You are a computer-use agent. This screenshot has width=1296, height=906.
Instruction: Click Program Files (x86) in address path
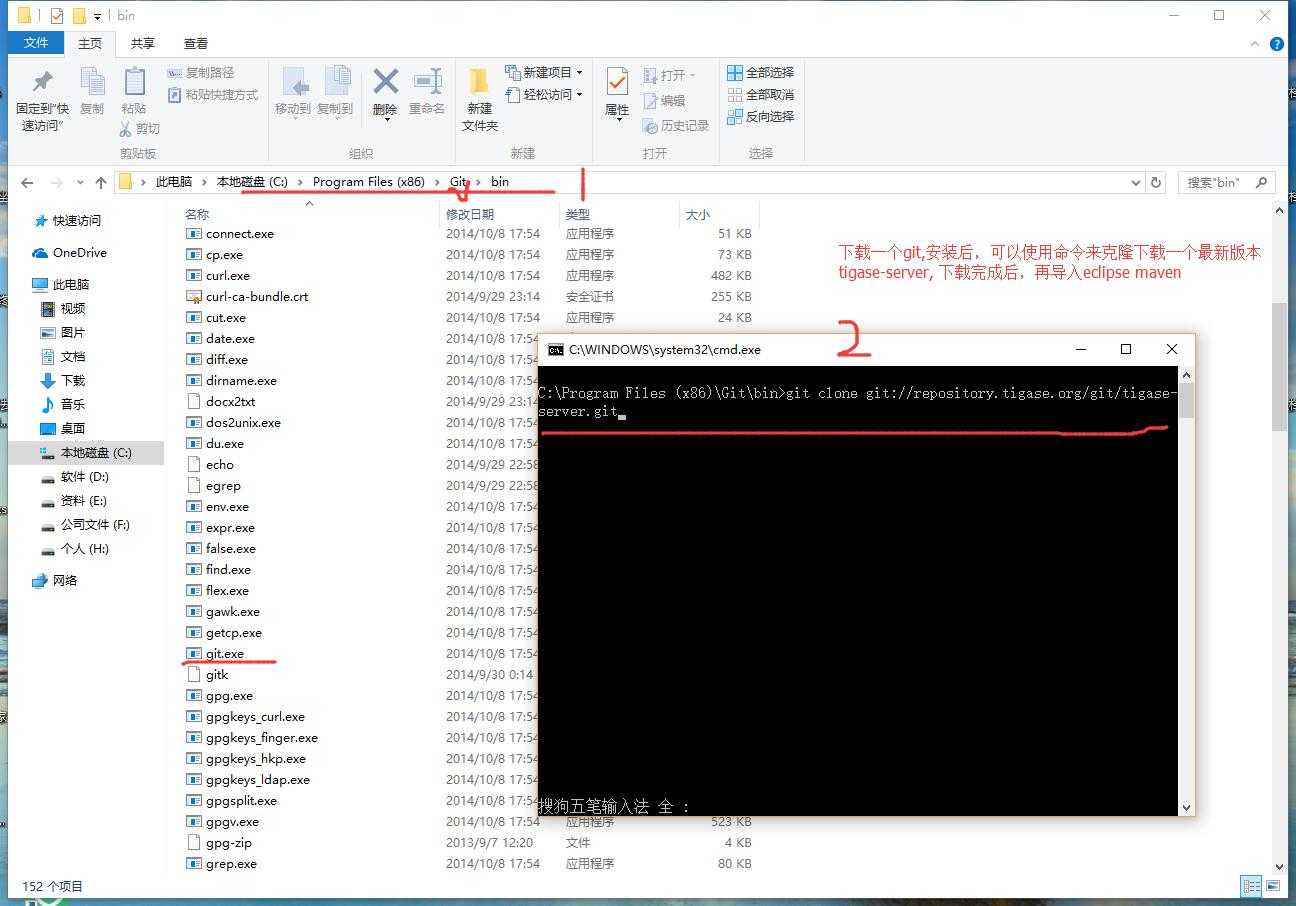(x=368, y=182)
